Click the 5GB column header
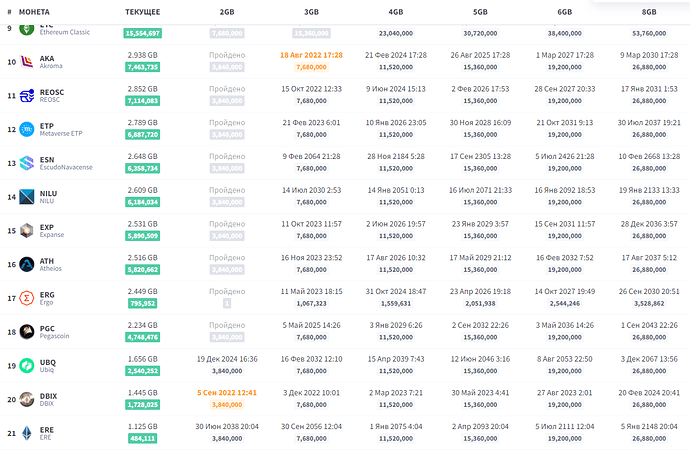 (x=480, y=12)
